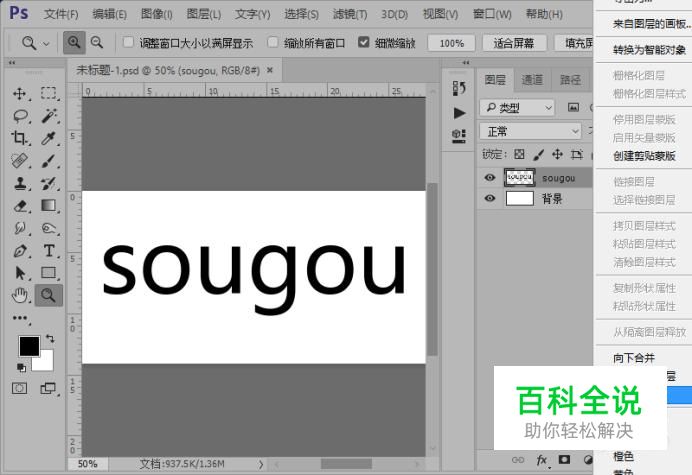Select the Zoom tool in toolbox
This screenshot has width=692, height=475.
[x=49, y=295]
